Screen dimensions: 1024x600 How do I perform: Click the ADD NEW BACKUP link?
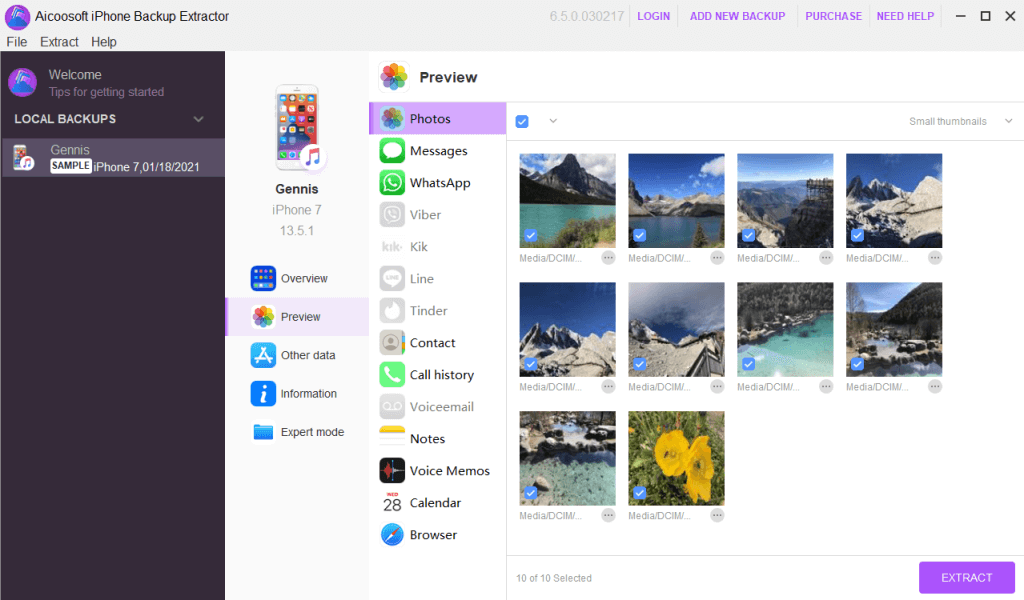(x=737, y=16)
